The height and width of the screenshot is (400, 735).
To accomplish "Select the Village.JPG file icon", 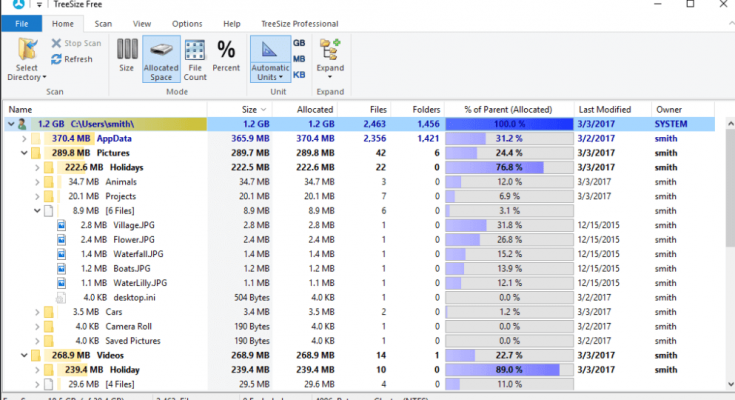I will click(x=61, y=226).
